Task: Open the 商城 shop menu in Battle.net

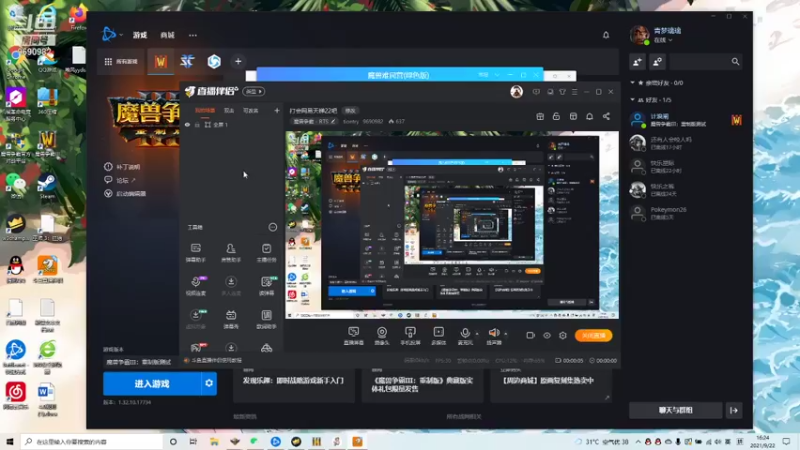Action: pyautogui.click(x=167, y=35)
